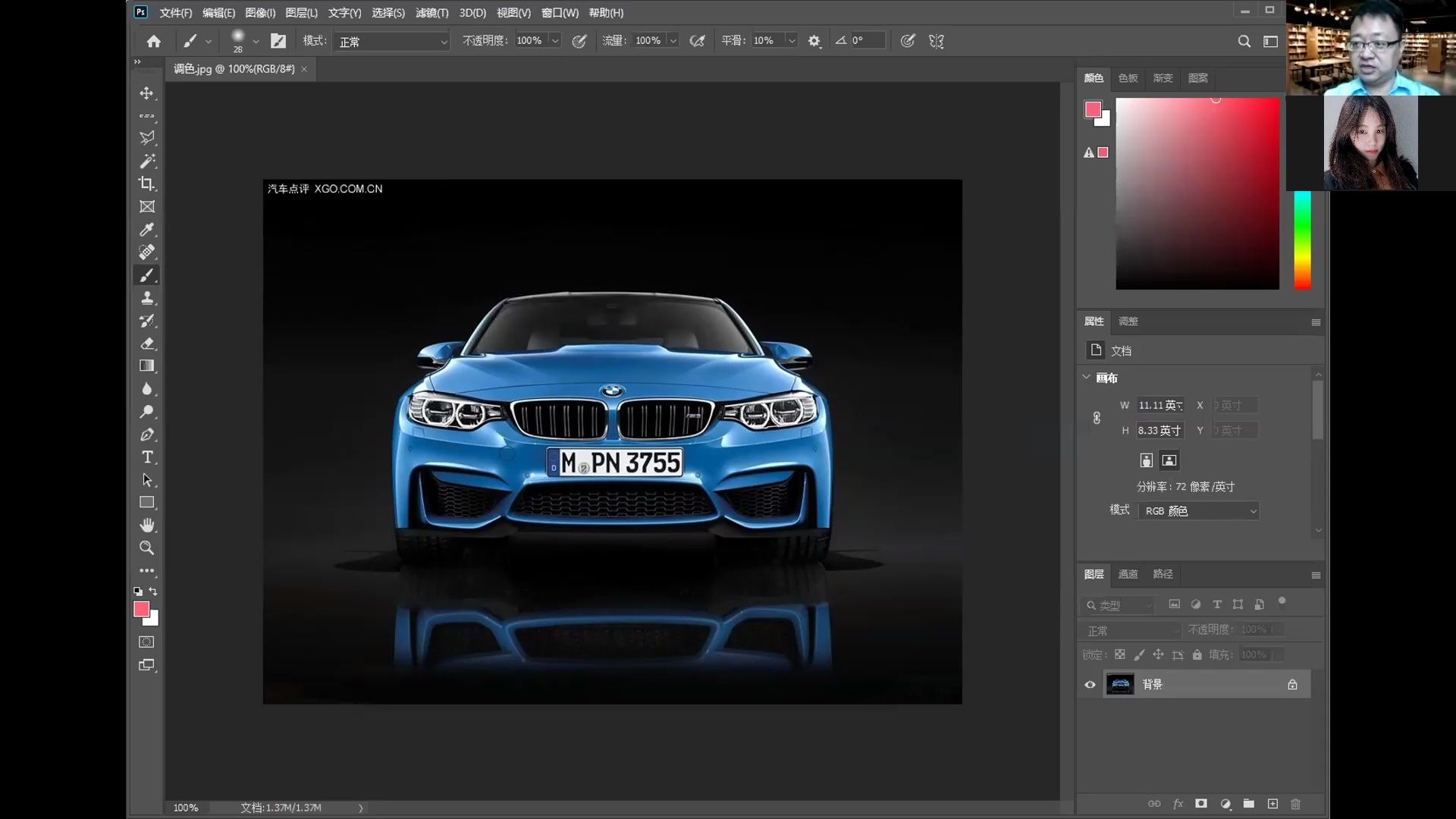Select the Eyedropper tool
The height and width of the screenshot is (819, 1456).
[146, 229]
